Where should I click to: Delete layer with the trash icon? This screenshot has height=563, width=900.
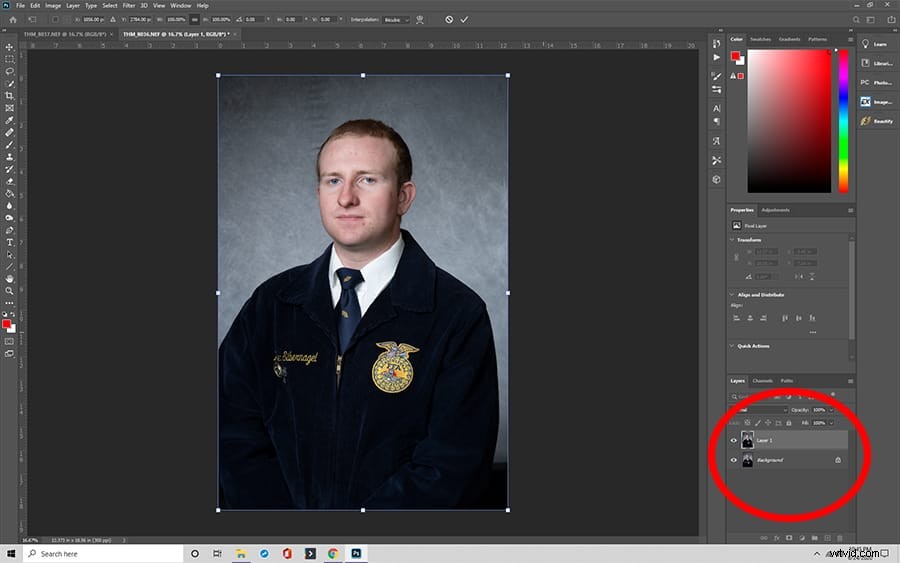click(840, 538)
